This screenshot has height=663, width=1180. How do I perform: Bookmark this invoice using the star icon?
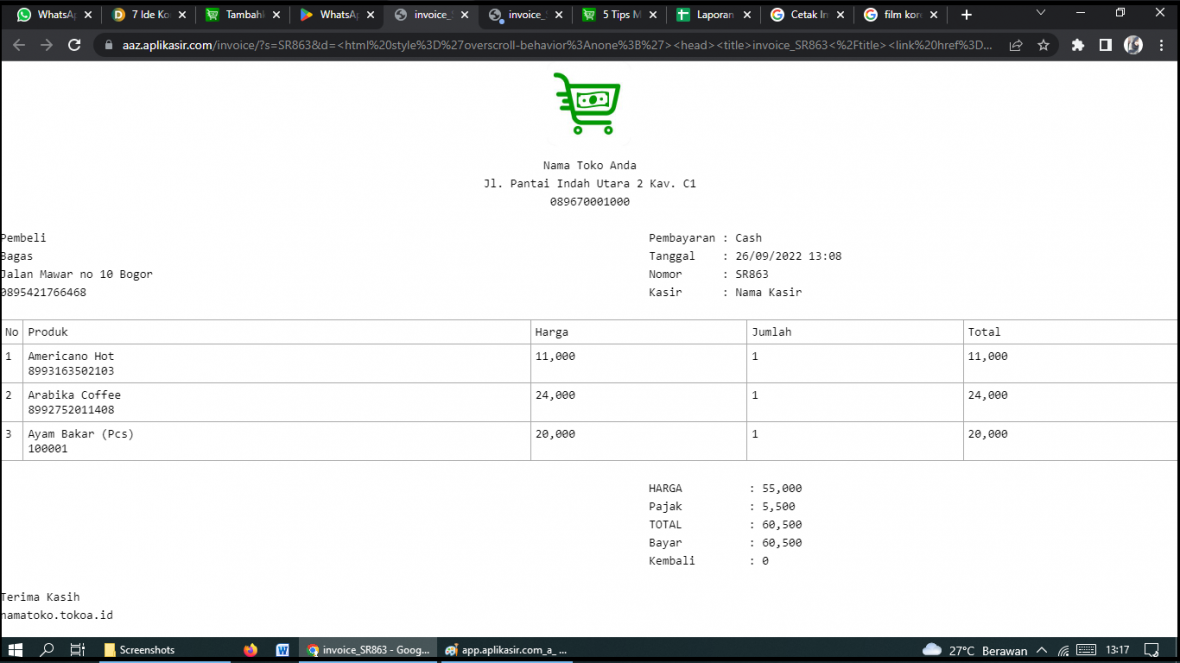[x=1045, y=45]
